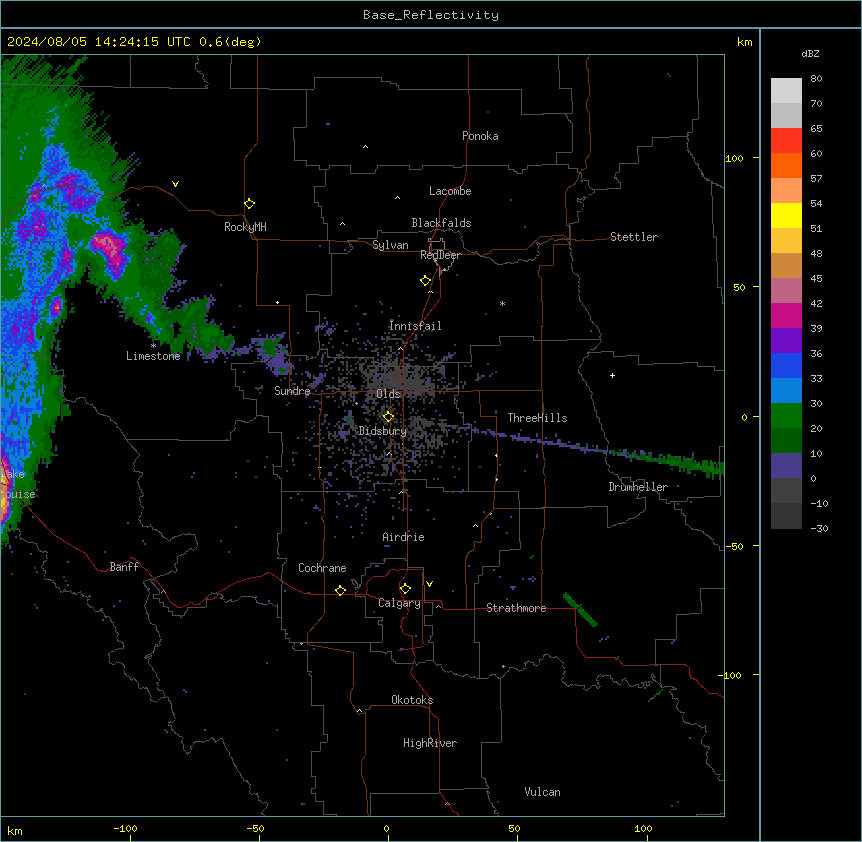Click the 100 km mark on the right axis
The width and height of the screenshot is (862, 842).
point(734,158)
